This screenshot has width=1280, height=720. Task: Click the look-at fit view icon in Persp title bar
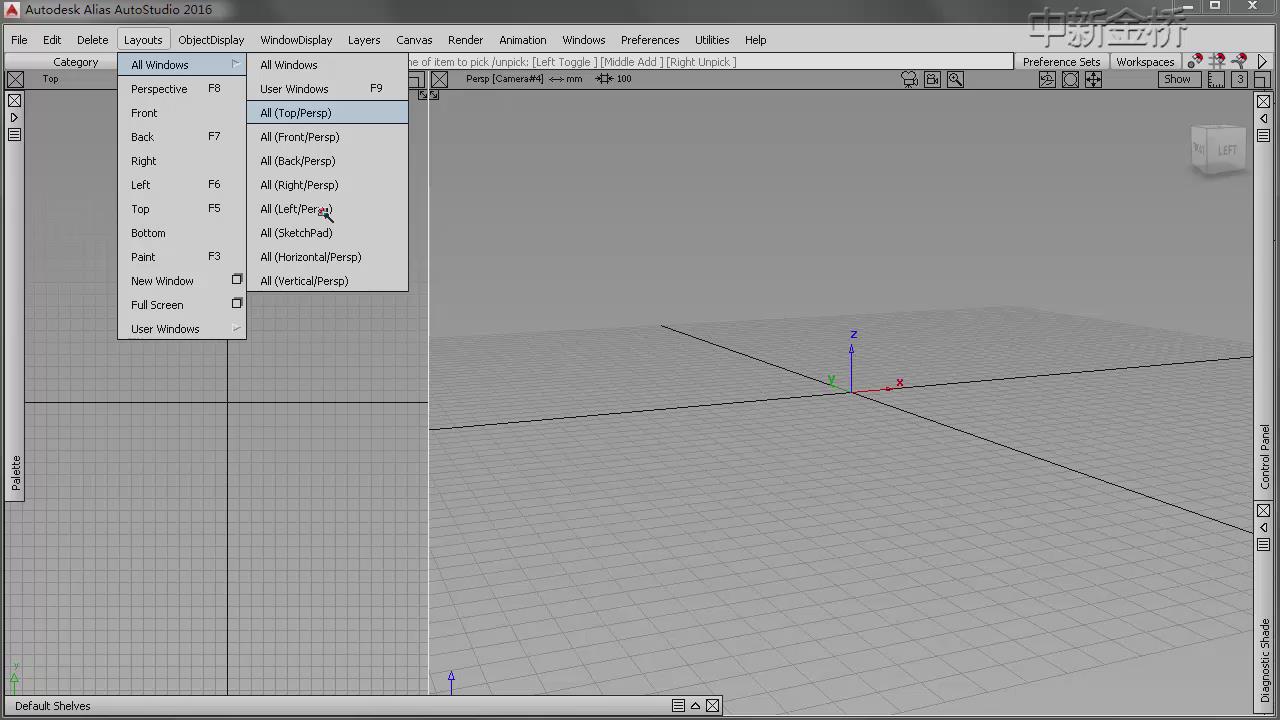coord(1070,79)
